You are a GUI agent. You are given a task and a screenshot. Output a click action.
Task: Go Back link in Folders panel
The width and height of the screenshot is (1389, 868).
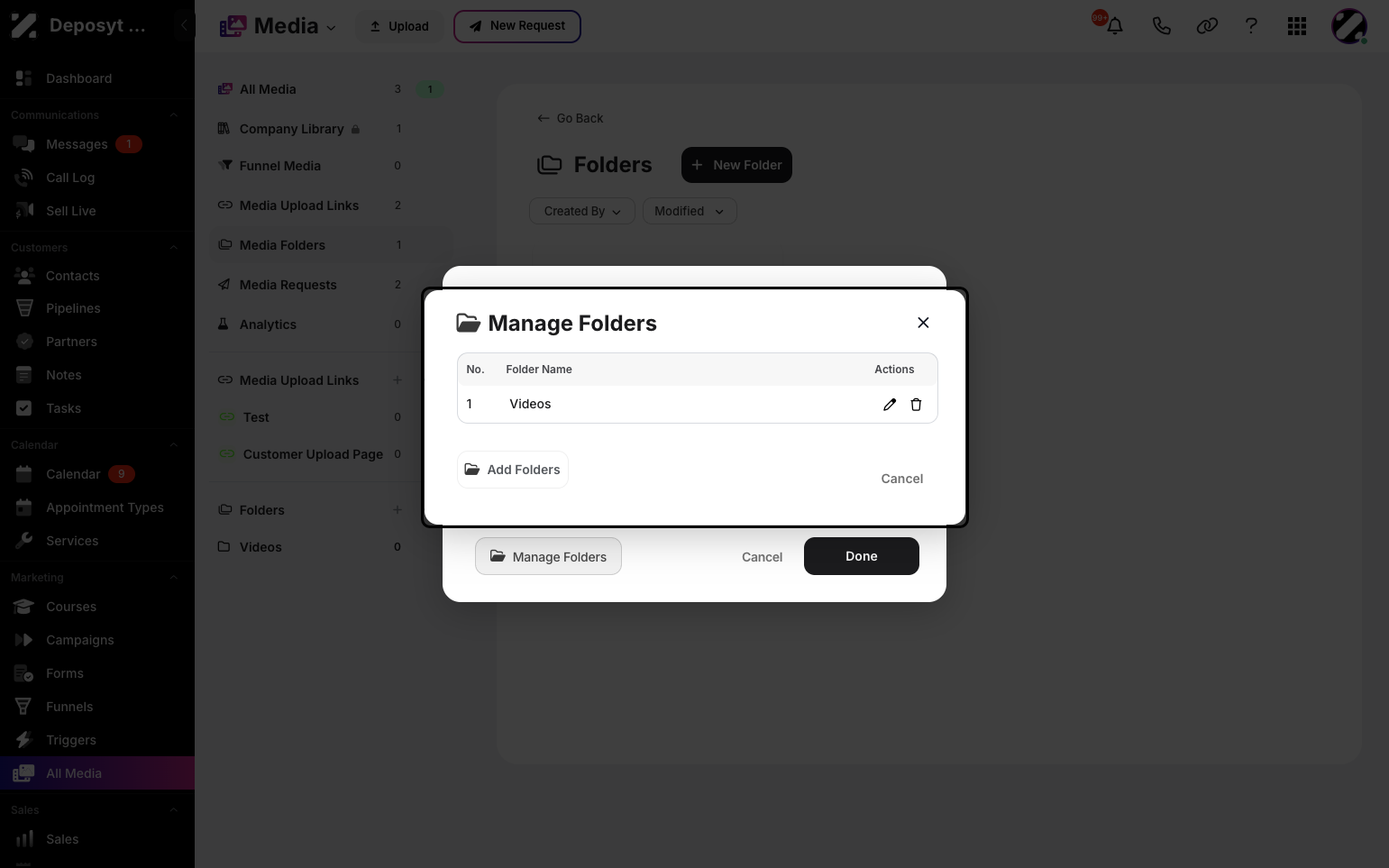pyautogui.click(x=571, y=118)
